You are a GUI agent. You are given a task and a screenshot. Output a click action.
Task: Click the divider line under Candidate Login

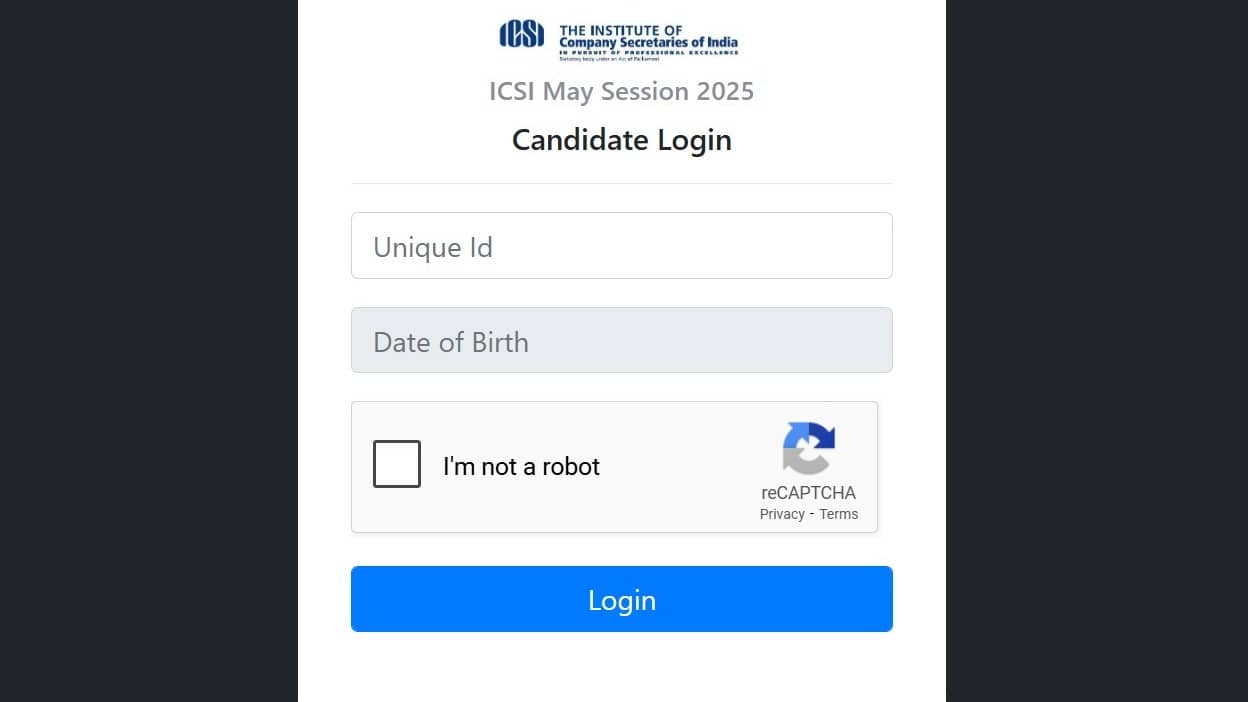(x=621, y=184)
